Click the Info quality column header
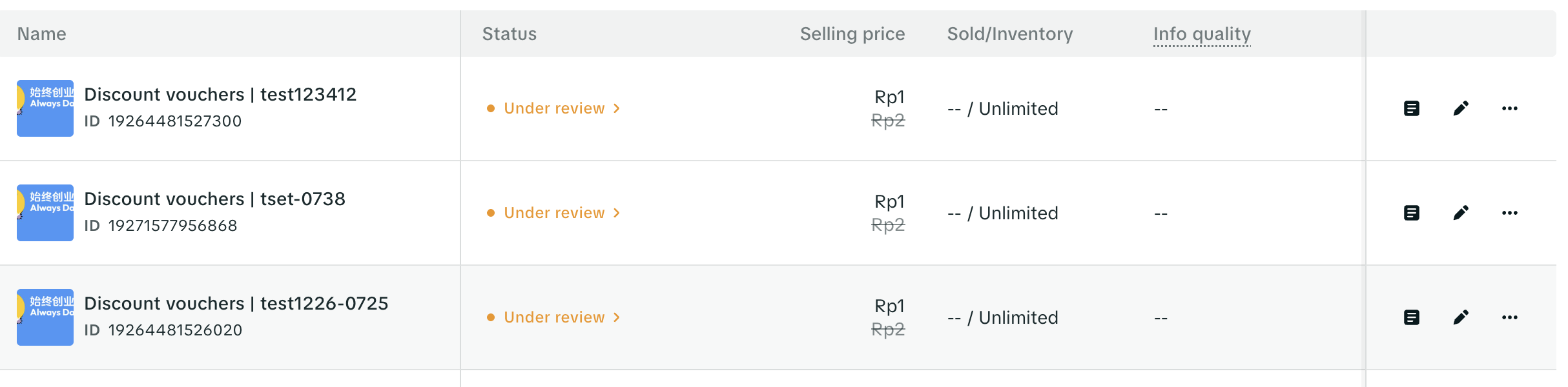 [1202, 34]
